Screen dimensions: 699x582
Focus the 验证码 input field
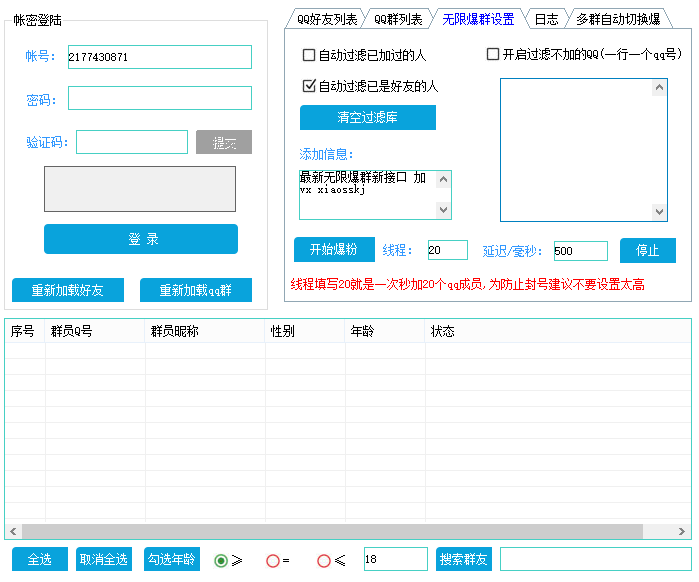click(132, 142)
